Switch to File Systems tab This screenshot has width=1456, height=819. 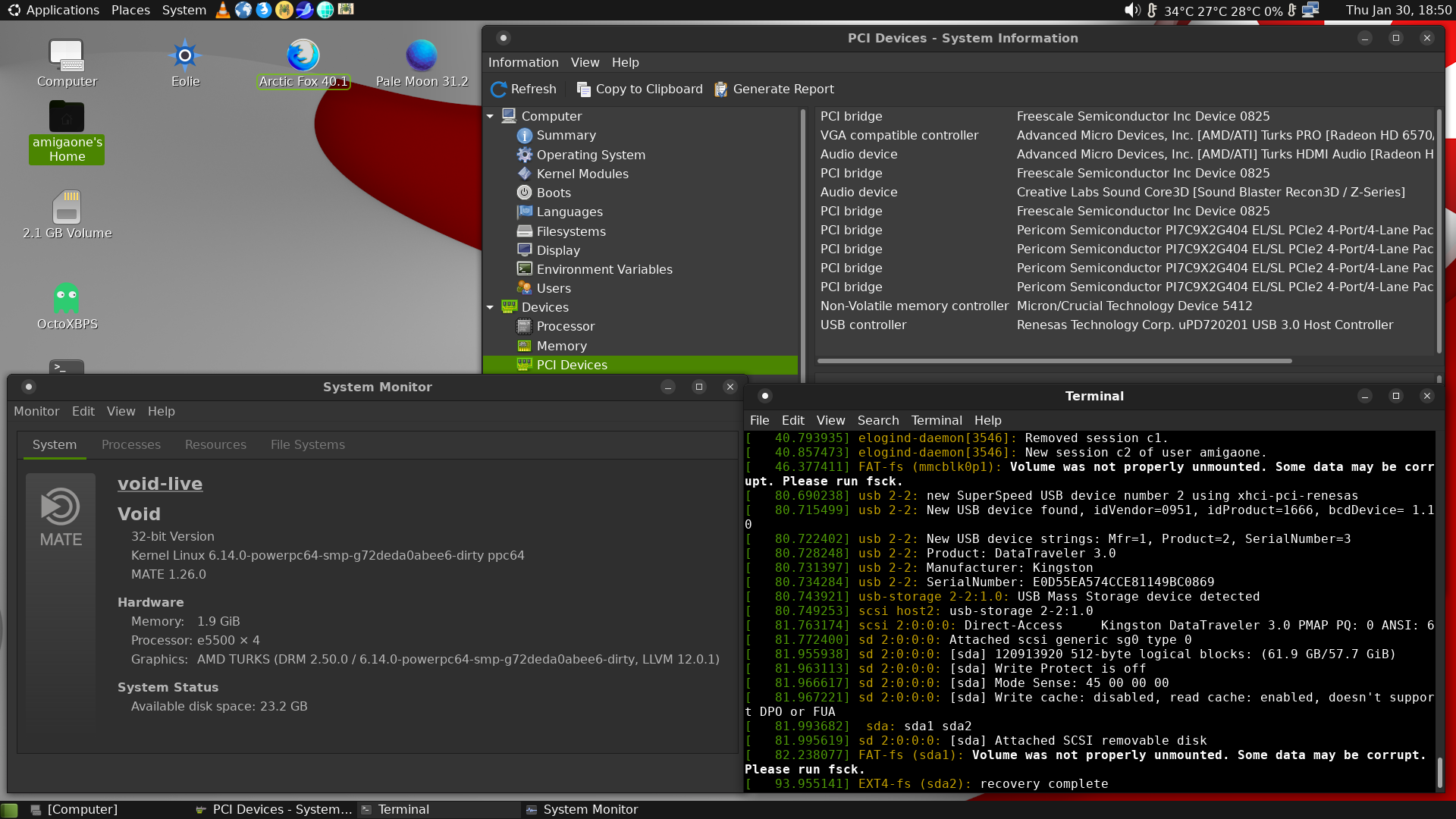(x=308, y=444)
